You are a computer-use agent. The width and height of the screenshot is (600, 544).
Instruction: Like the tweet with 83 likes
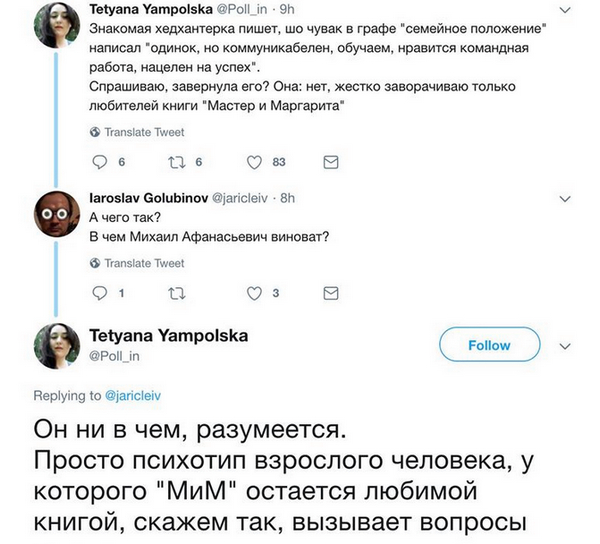point(254,162)
